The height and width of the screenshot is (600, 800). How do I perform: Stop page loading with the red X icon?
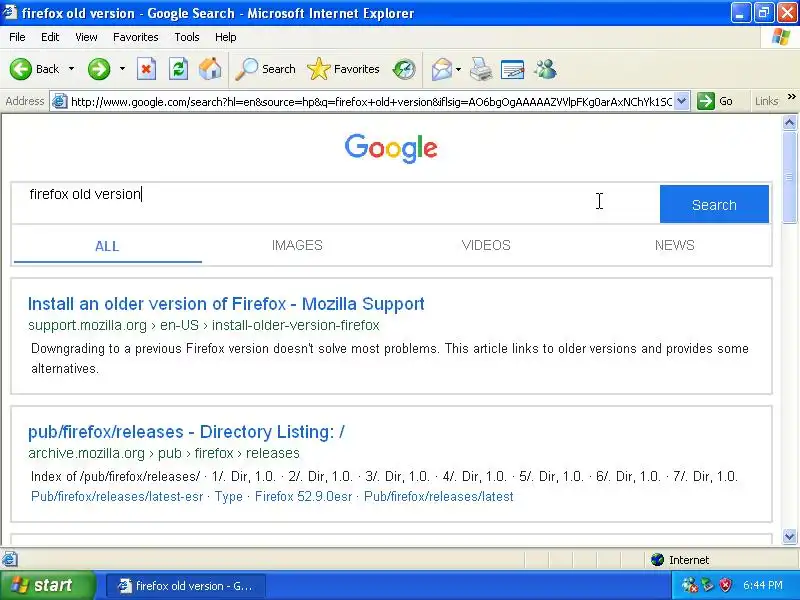click(146, 69)
